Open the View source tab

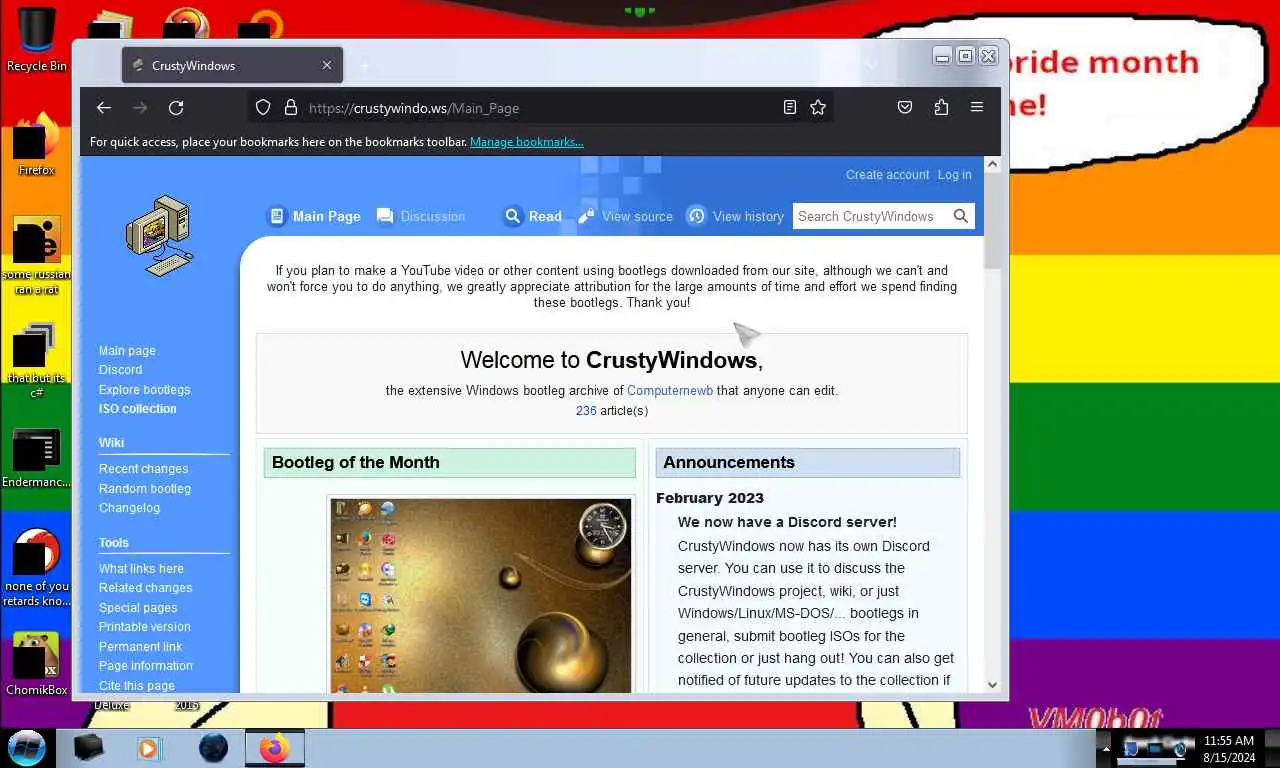pyautogui.click(x=625, y=216)
